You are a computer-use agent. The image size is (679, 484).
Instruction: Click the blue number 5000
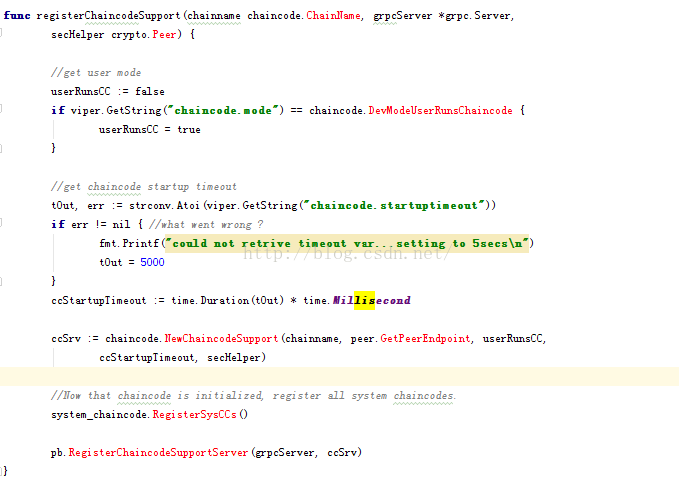(x=152, y=262)
